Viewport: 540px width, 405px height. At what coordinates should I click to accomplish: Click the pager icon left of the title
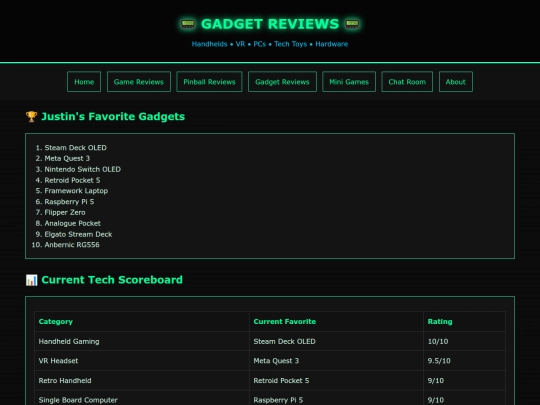[188, 24]
